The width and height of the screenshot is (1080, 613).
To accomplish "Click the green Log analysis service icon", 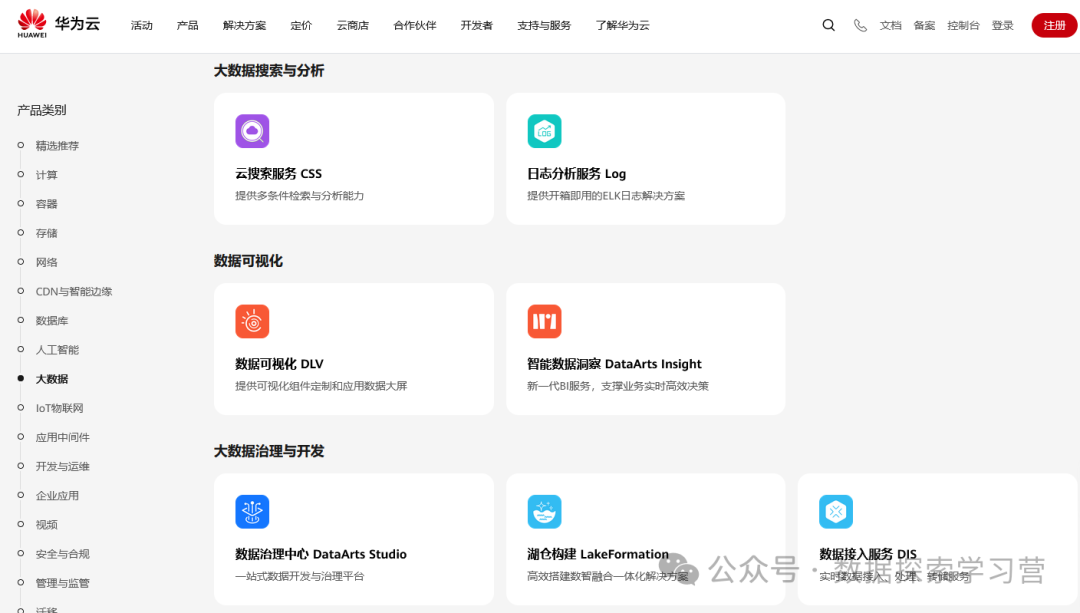I will click(x=544, y=131).
